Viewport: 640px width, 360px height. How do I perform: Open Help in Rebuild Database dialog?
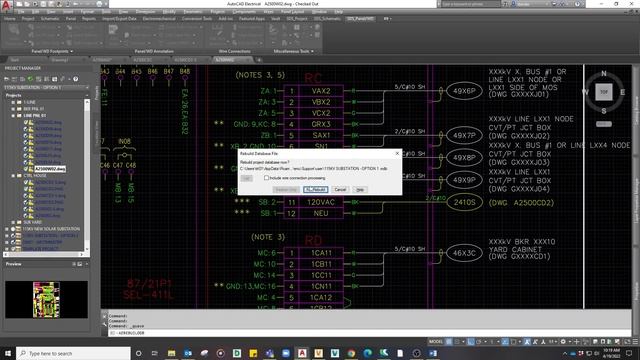pyautogui.click(x=360, y=189)
